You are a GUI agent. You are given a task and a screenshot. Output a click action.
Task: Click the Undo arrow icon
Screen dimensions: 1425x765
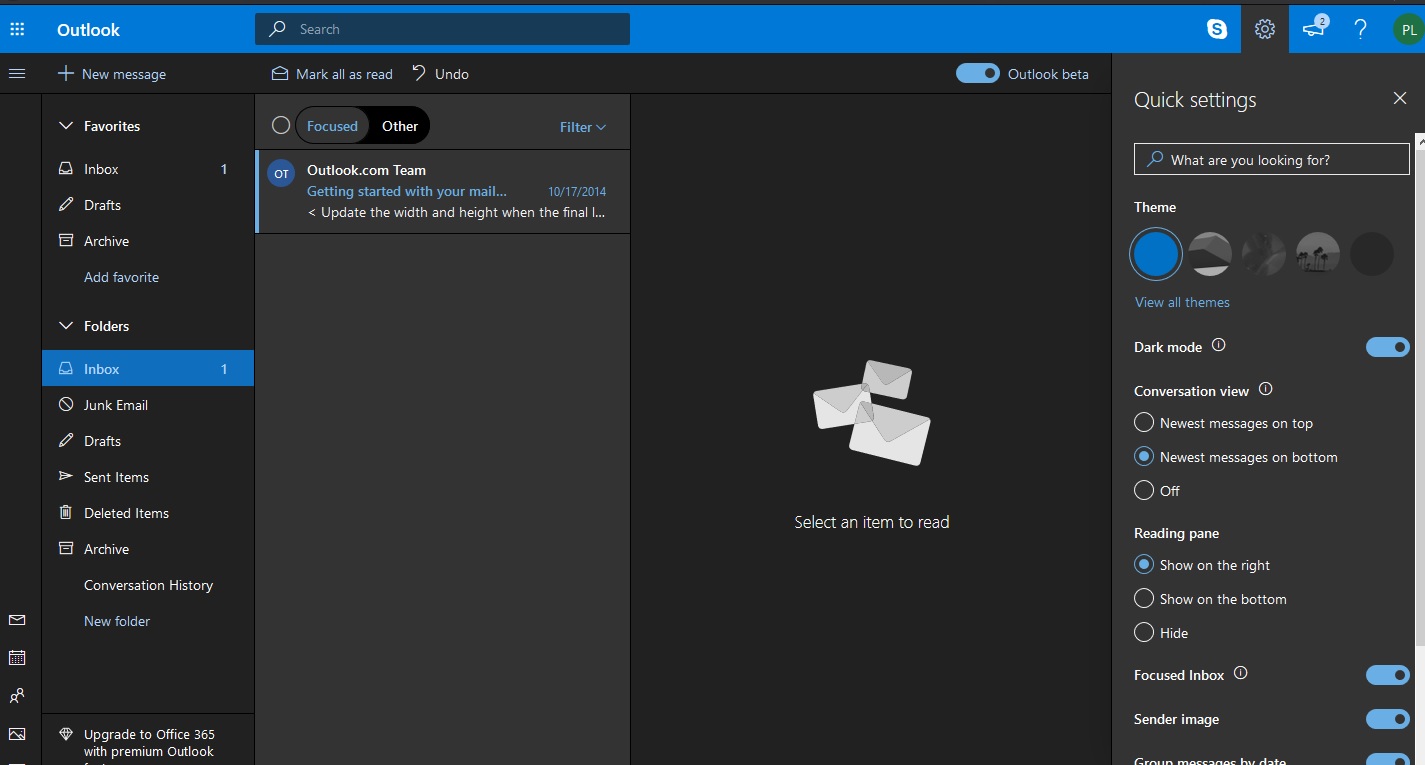pyautogui.click(x=419, y=73)
